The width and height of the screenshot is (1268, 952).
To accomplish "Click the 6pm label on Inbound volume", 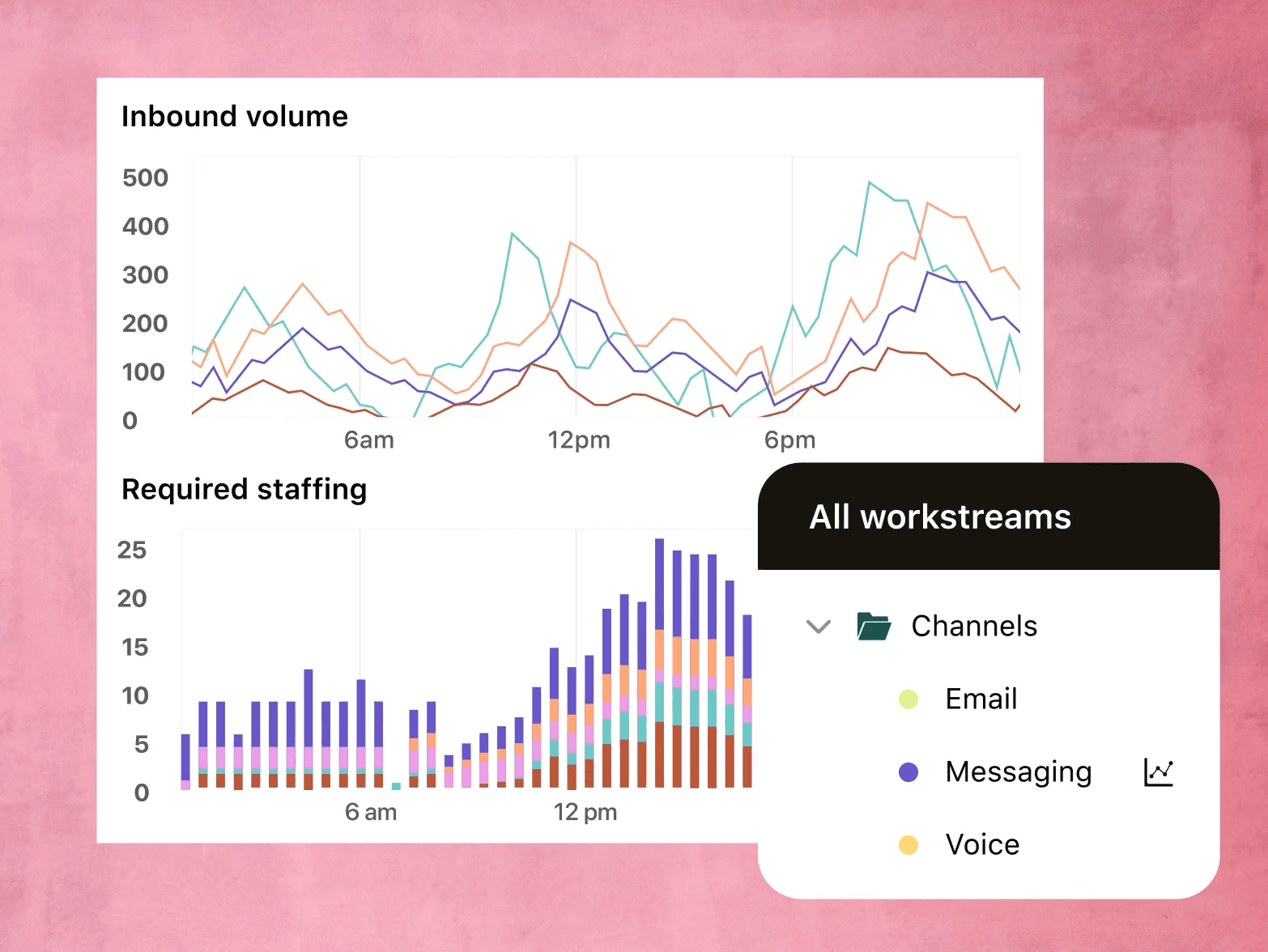I will point(790,440).
